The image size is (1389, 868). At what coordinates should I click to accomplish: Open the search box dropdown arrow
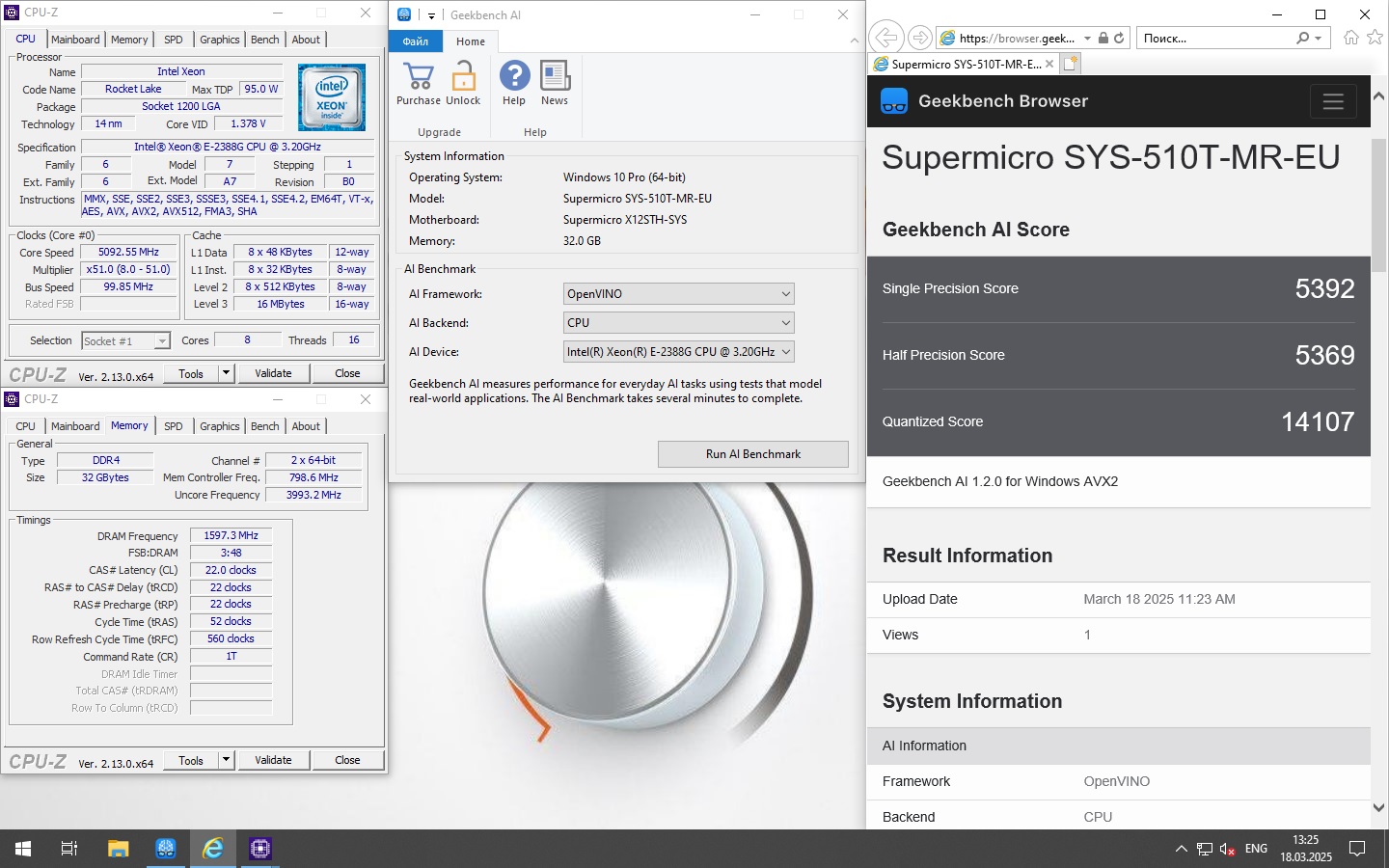(1320, 39)
